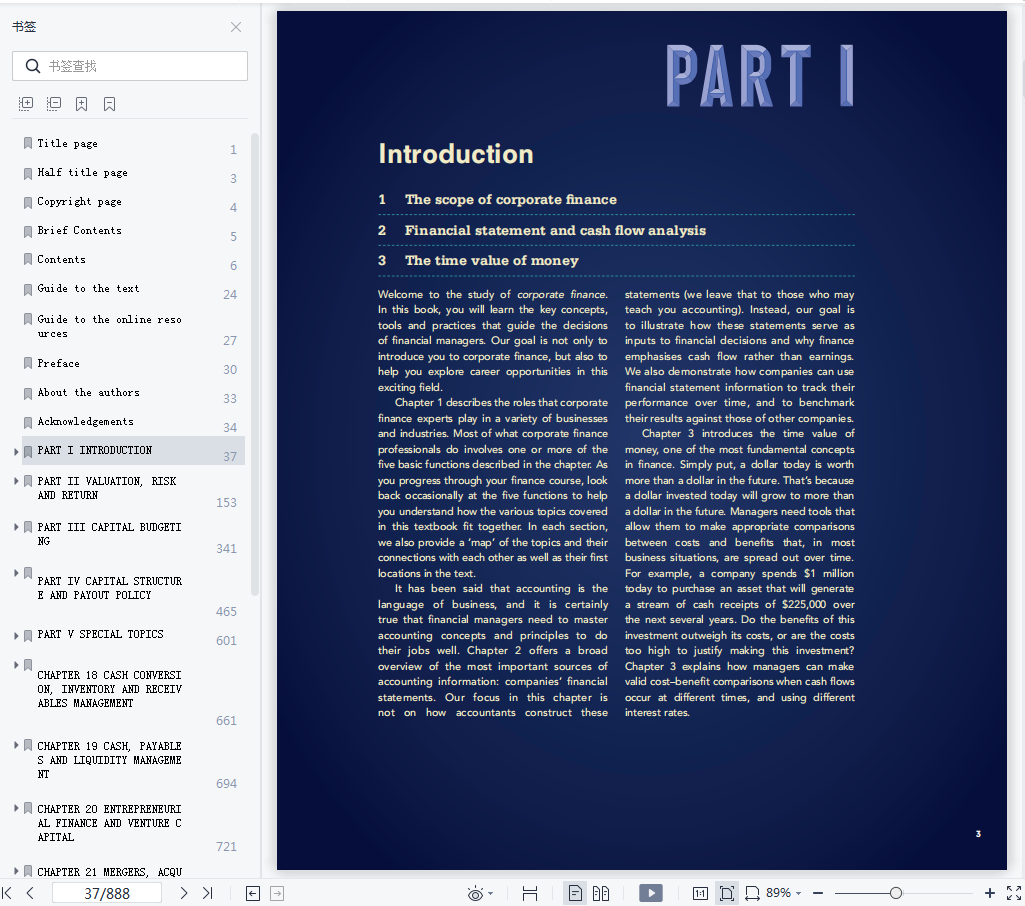Click the bookmark search field
The image size is (1025, 906).
129,66
